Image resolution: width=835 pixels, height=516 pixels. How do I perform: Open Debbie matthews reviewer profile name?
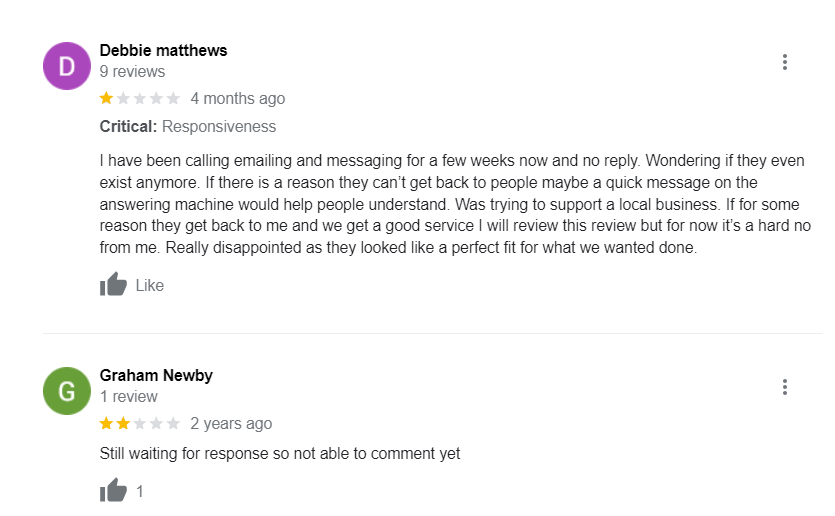click(163, 50)
